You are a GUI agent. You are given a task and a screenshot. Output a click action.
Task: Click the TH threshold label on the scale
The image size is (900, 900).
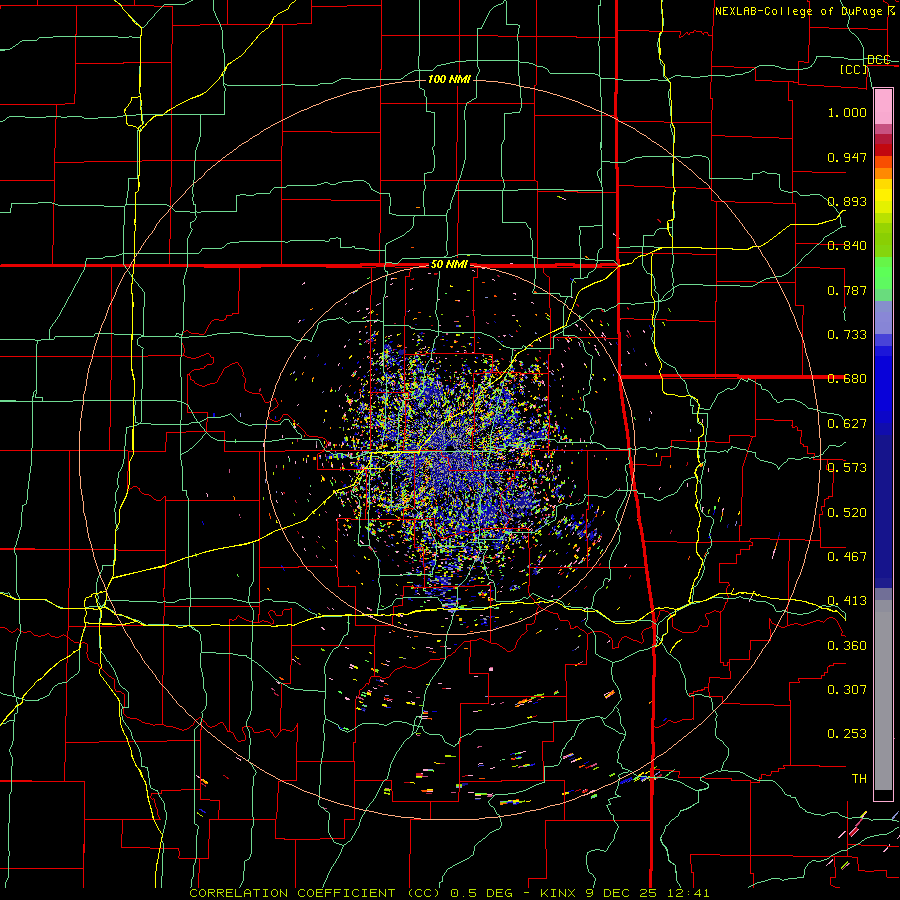click(859, 779)
